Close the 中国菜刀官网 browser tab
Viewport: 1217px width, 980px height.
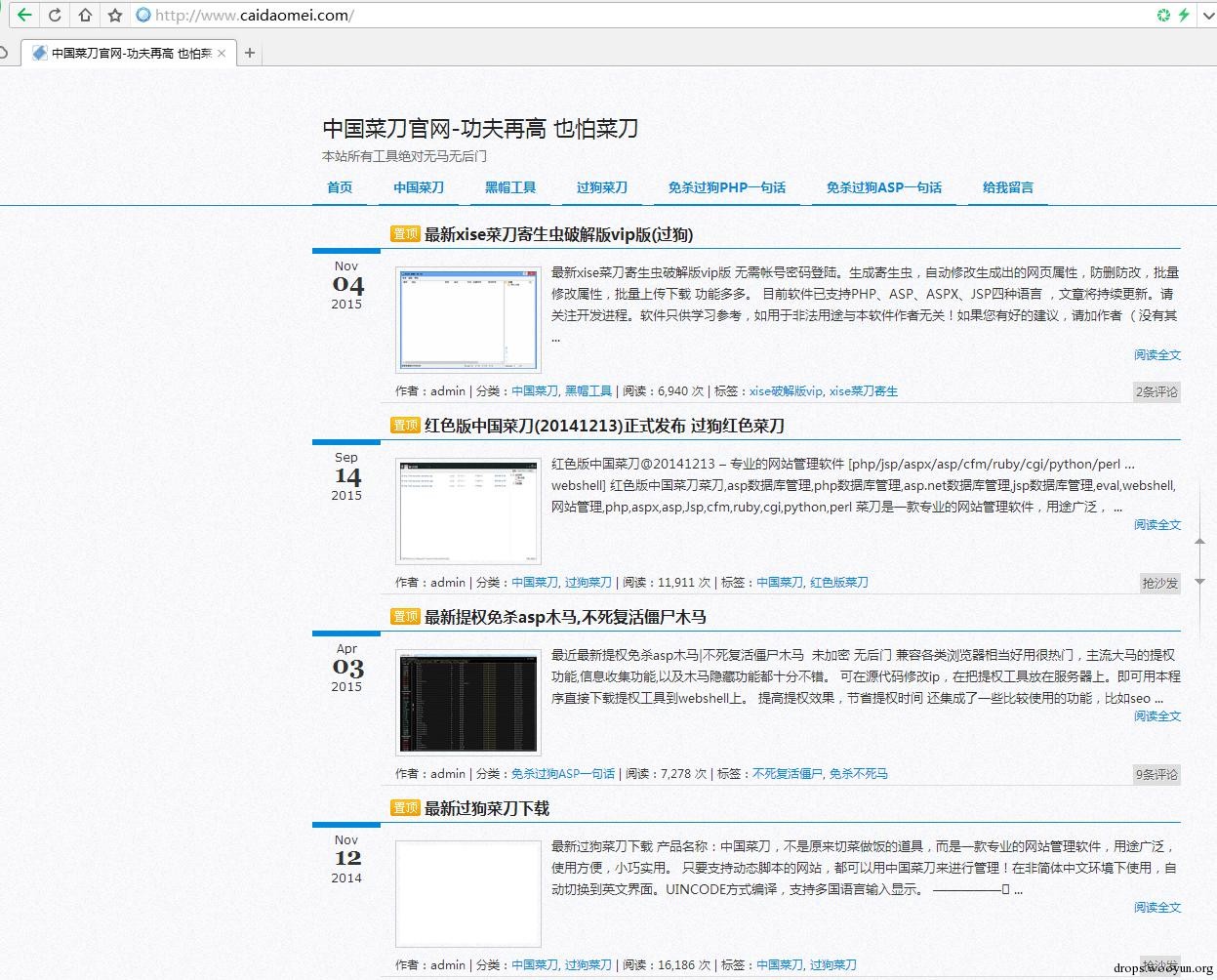tap(222, 53)
